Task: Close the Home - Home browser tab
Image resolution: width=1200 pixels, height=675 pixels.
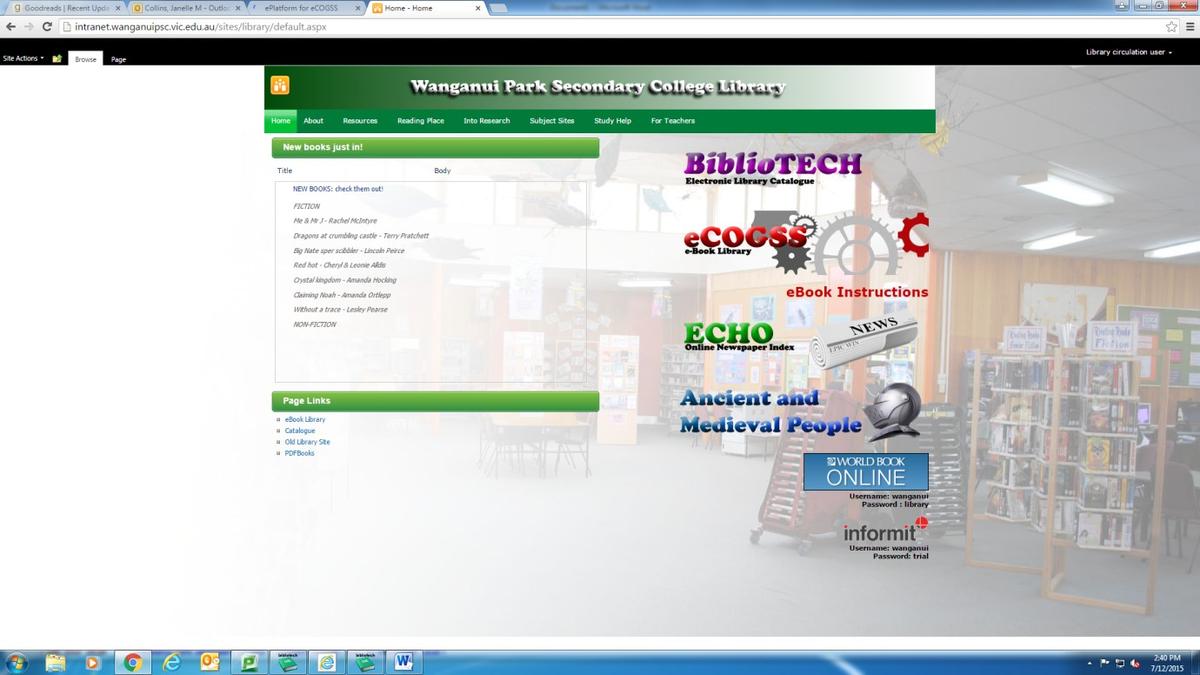Action: click(476, 8)
